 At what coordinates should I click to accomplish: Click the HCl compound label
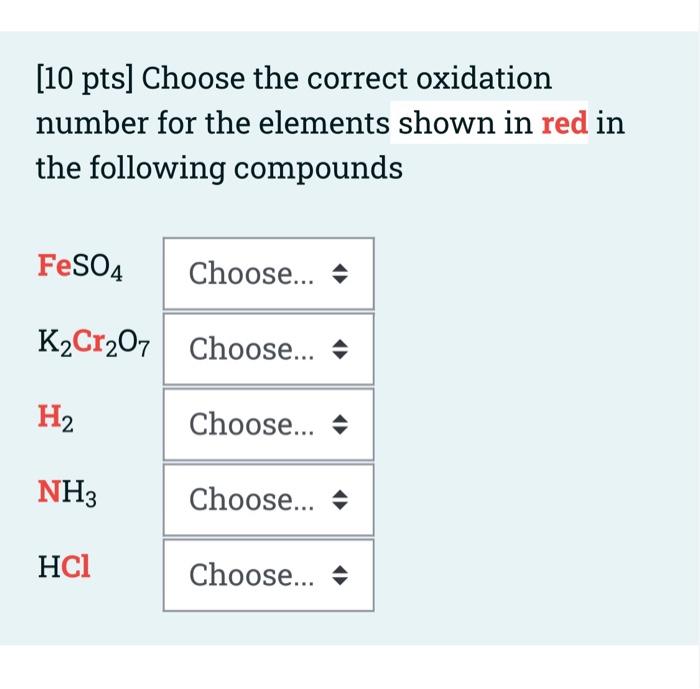point(64,567)
